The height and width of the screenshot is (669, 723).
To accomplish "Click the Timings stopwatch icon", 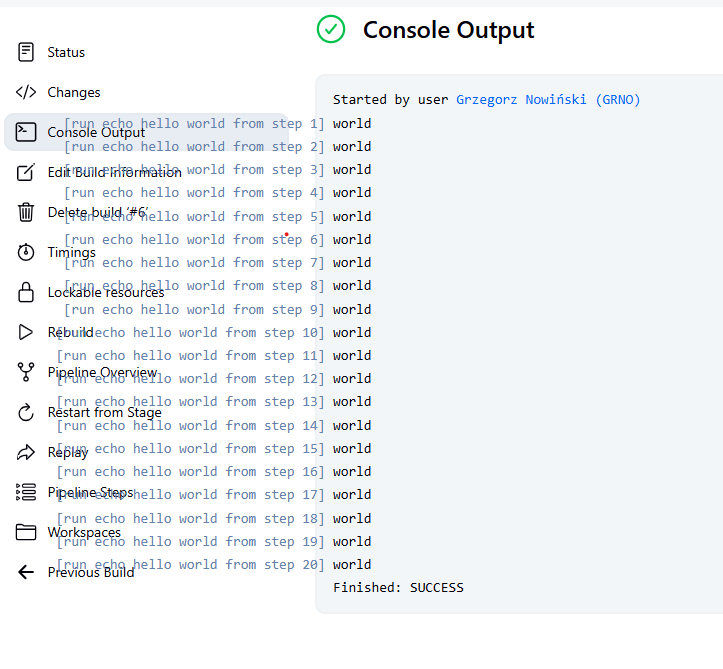I will click(26, 252).
